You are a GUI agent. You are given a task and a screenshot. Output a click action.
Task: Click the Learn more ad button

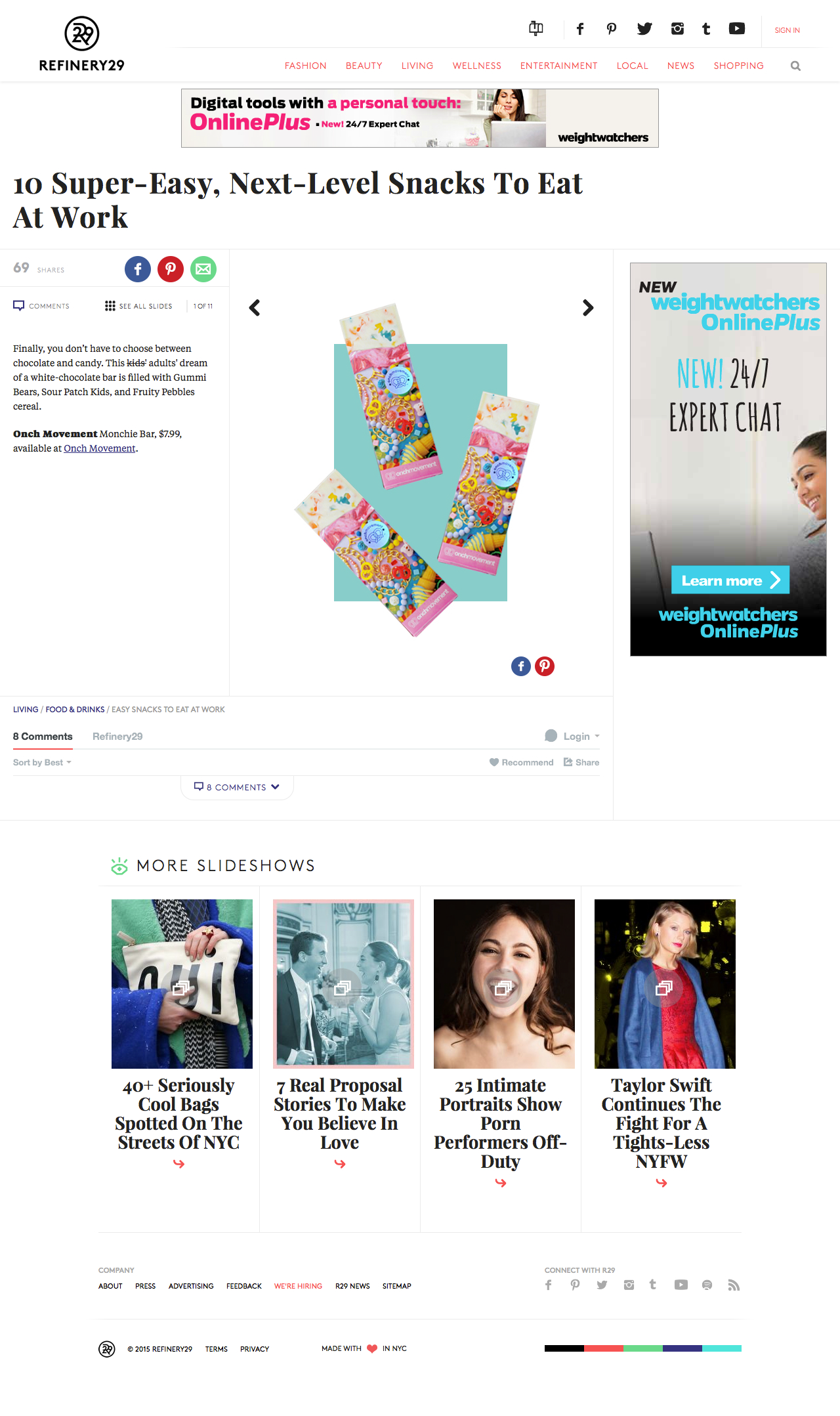(x=730, y=580)
